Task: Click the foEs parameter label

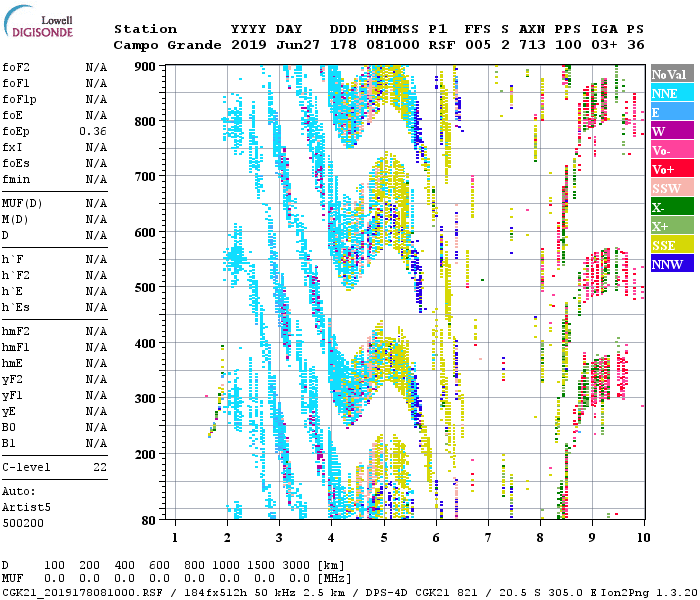Action: point(16,163)
